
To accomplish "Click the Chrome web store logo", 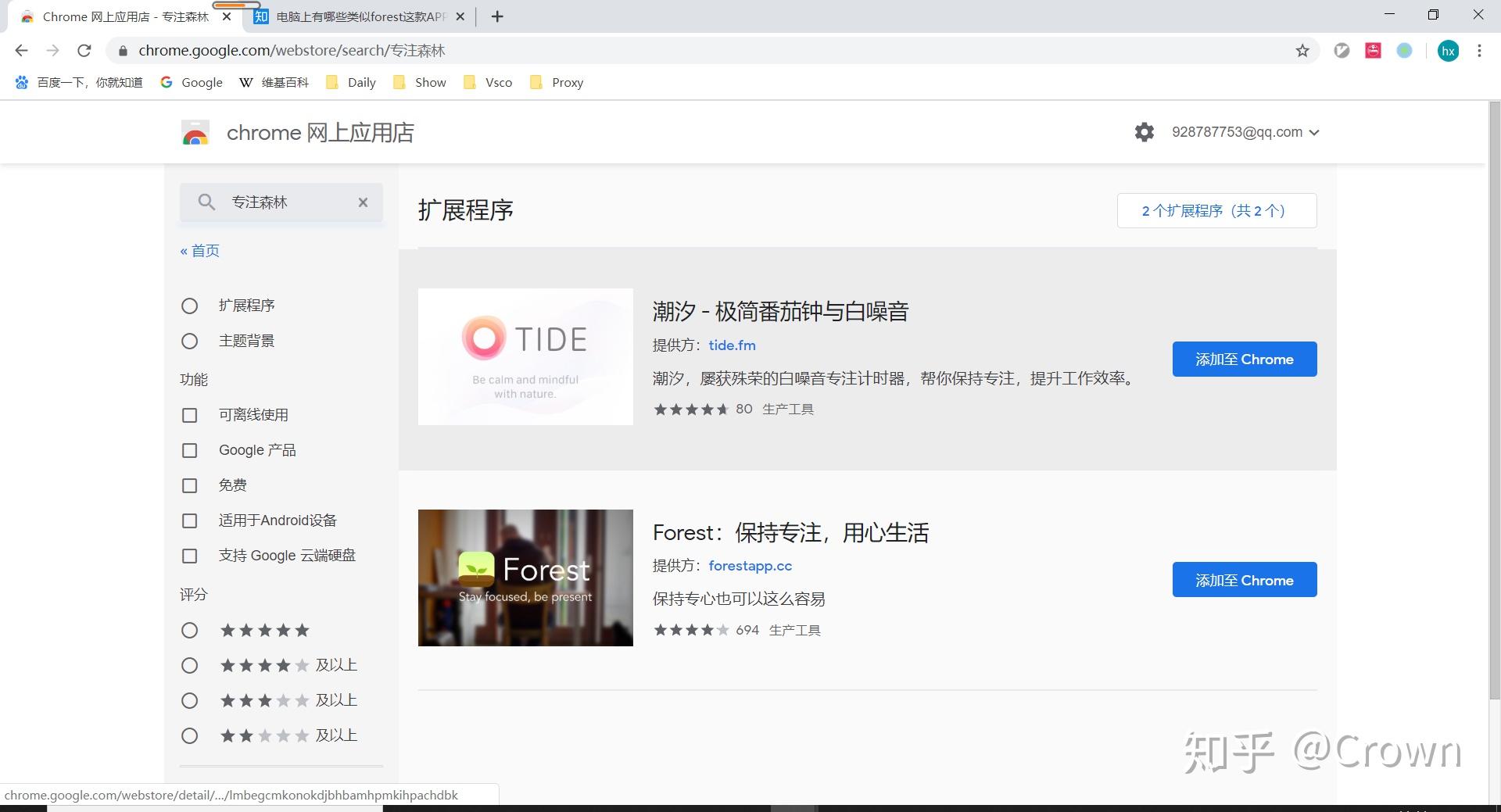I will tap(195, 133).
